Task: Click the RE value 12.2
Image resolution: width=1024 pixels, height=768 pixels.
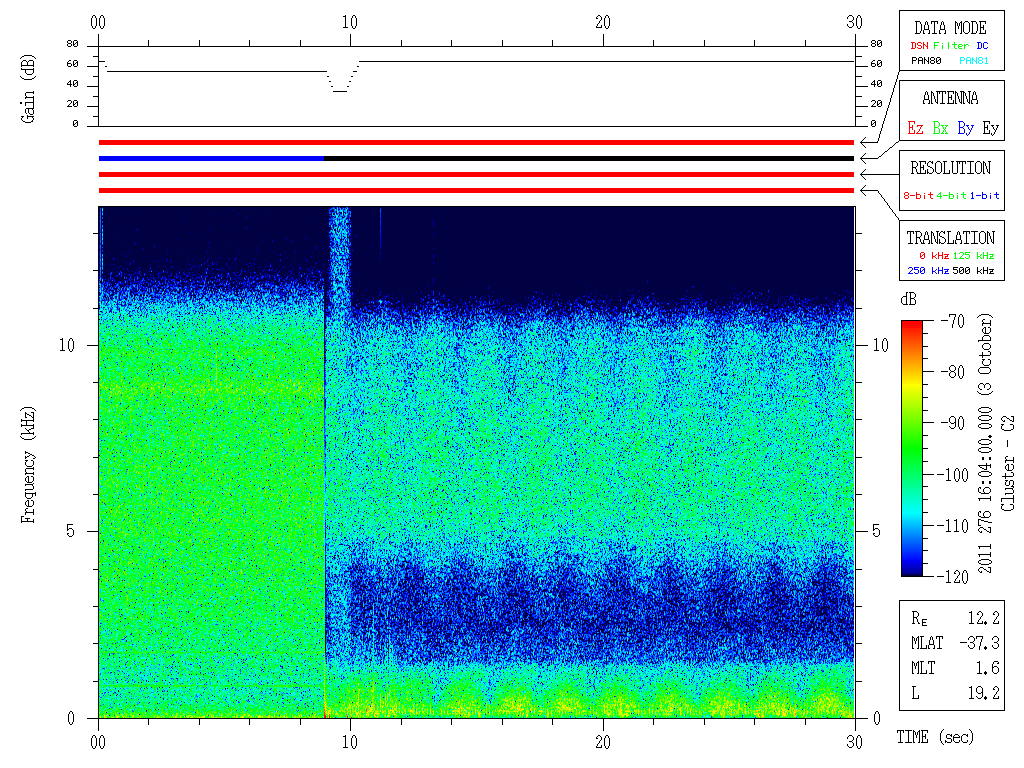Action: [984, 618]
